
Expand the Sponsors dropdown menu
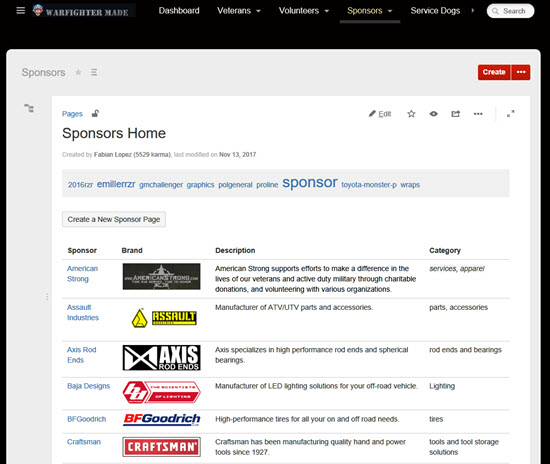[370, 11]
